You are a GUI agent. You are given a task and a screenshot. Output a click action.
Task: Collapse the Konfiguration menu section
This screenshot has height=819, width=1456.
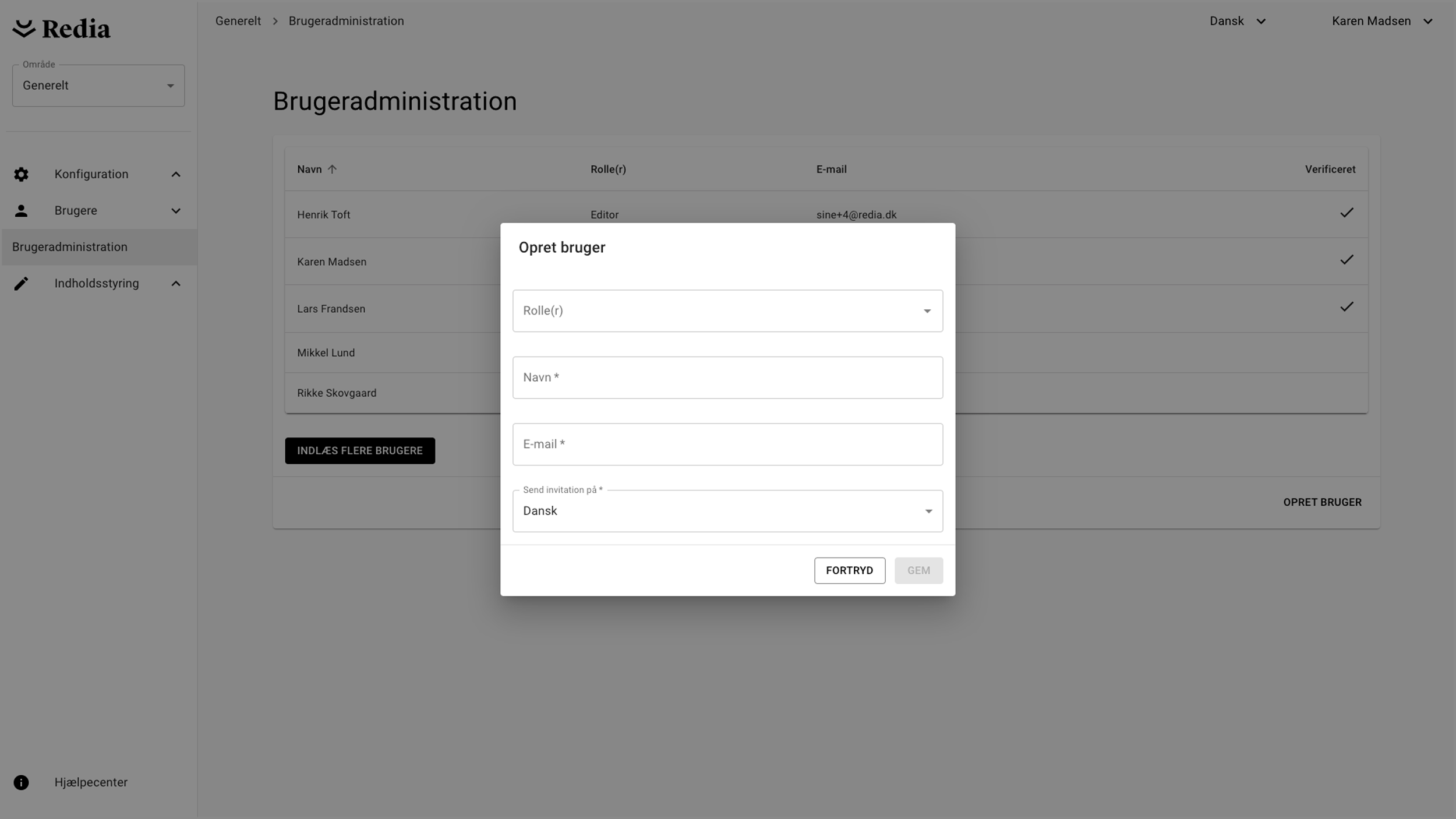click(175, 174)
